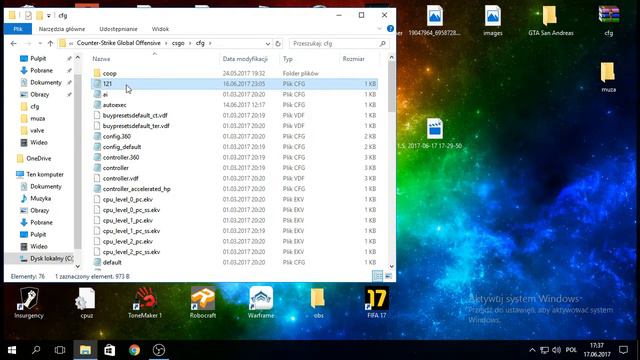The image size is (640, 360).
Task: Show hidden system tray icons
Action: coord(532,350)
